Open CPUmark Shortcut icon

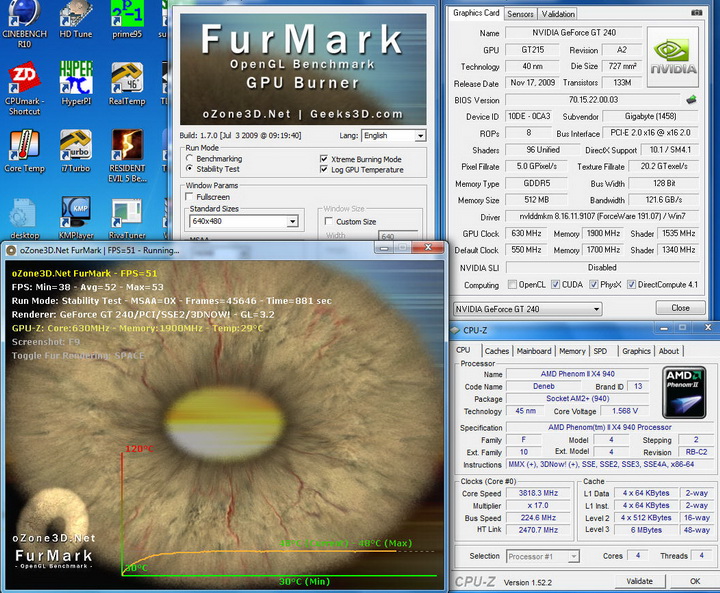[x=24, y=88]
